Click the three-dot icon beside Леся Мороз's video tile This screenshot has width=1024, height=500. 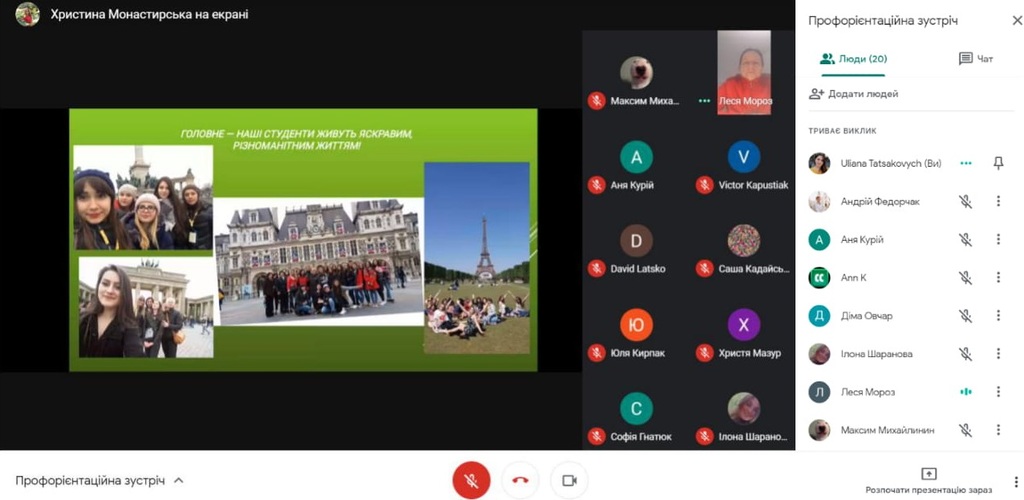click(x=704, y=101)
